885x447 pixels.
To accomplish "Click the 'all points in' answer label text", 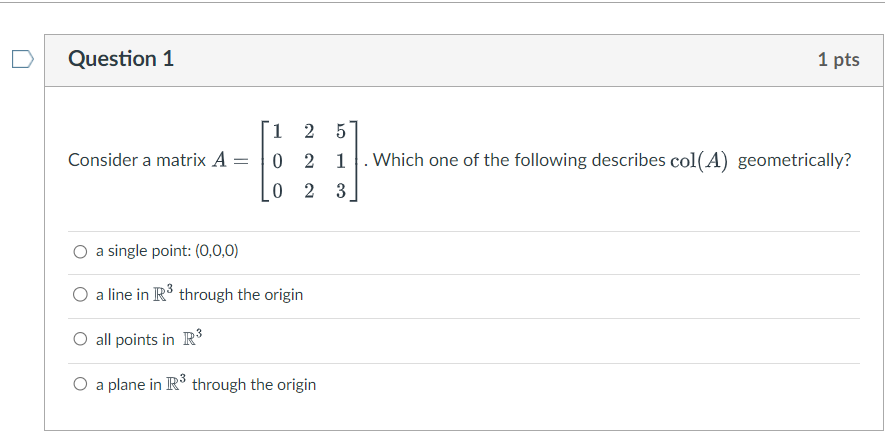I will click(135, 340).
